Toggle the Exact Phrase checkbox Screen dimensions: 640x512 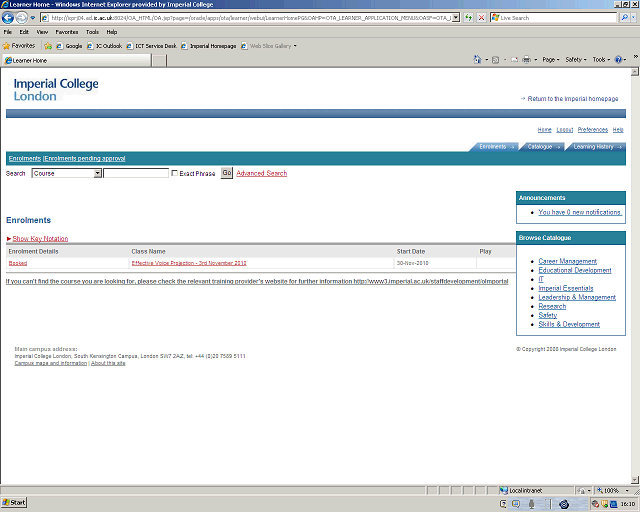pyautogui.click(x=175, y=173)
